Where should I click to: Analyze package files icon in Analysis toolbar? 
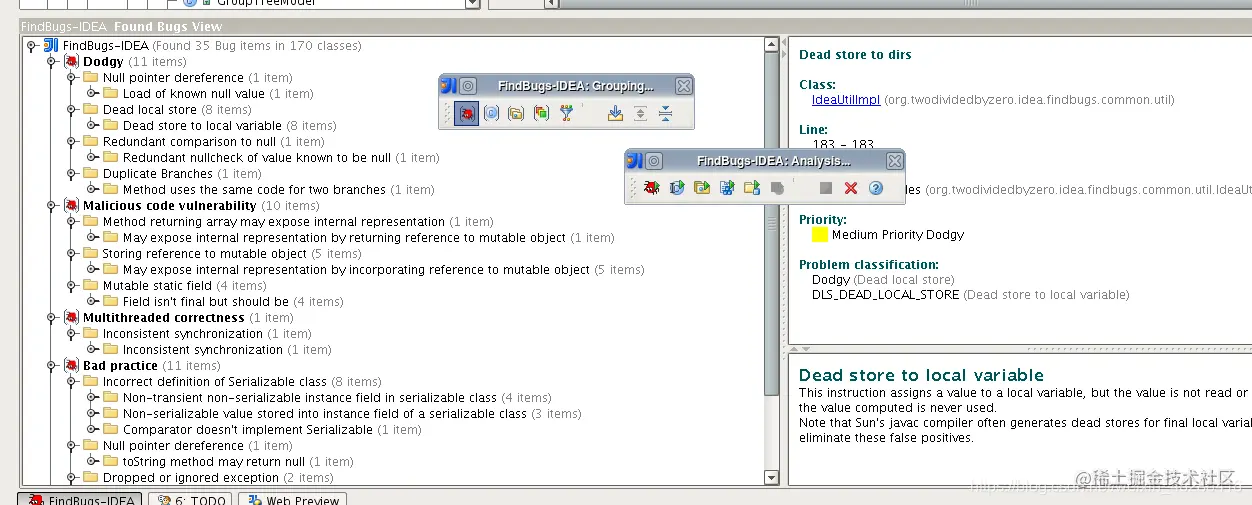coord(702,187)
